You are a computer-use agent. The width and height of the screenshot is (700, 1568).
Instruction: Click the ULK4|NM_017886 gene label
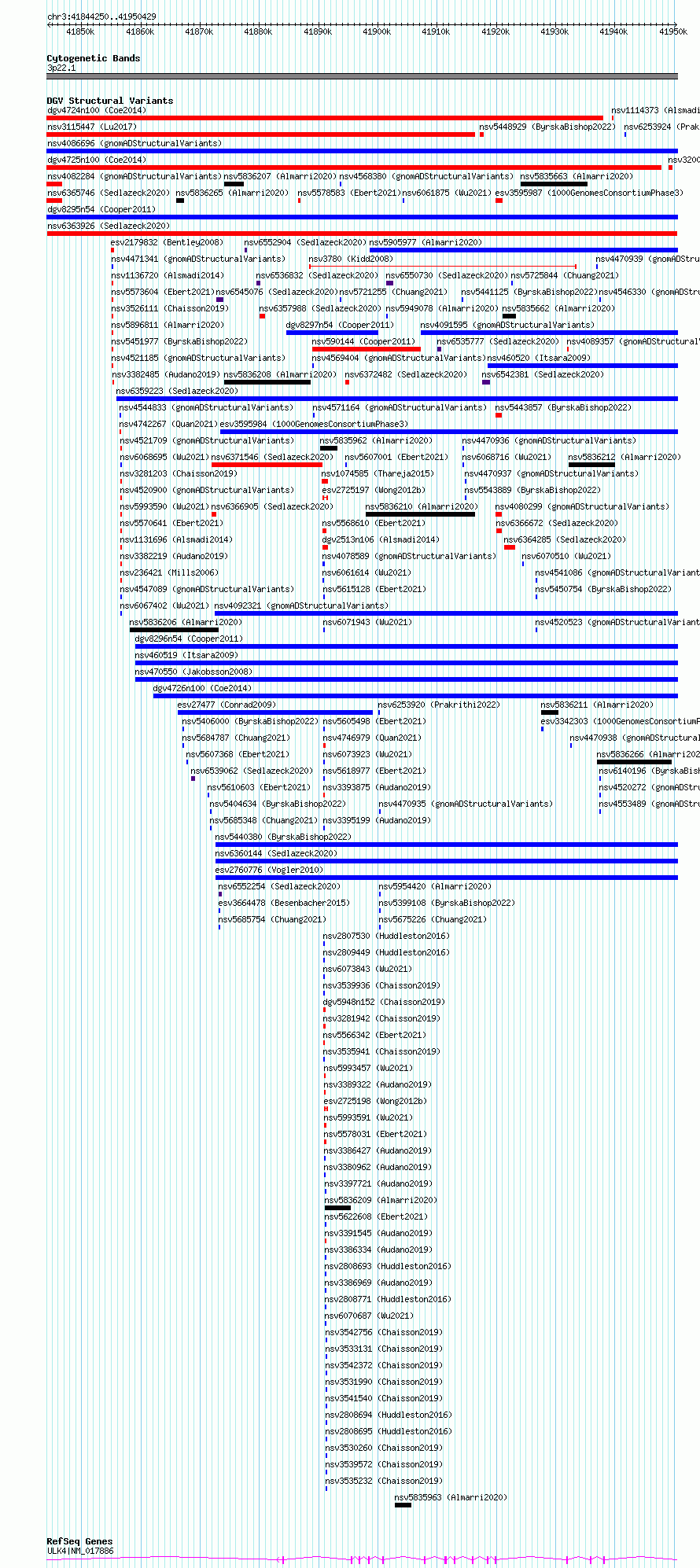tap(79, 1551)
